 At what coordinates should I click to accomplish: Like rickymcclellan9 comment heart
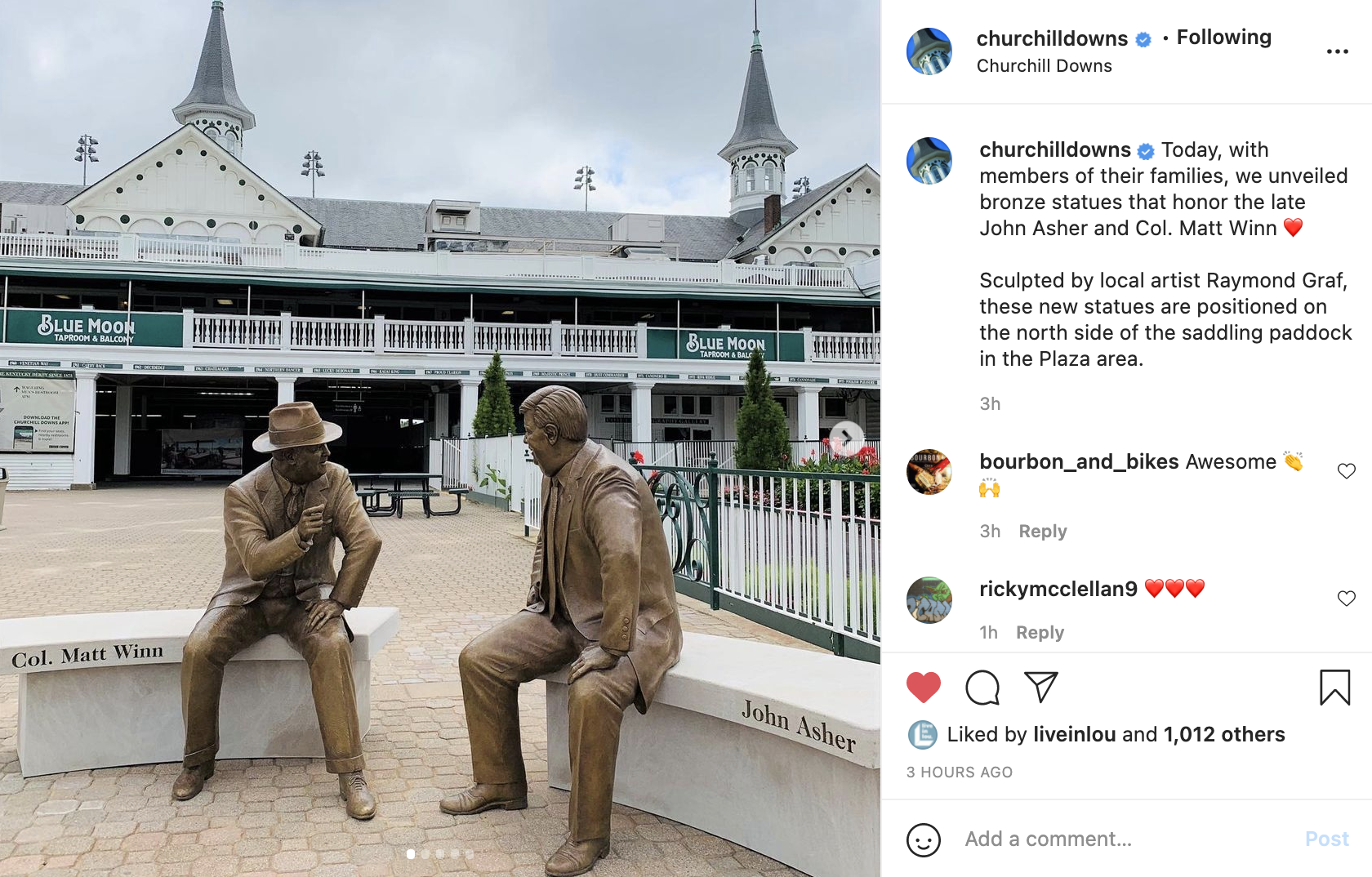(1347, 598)
